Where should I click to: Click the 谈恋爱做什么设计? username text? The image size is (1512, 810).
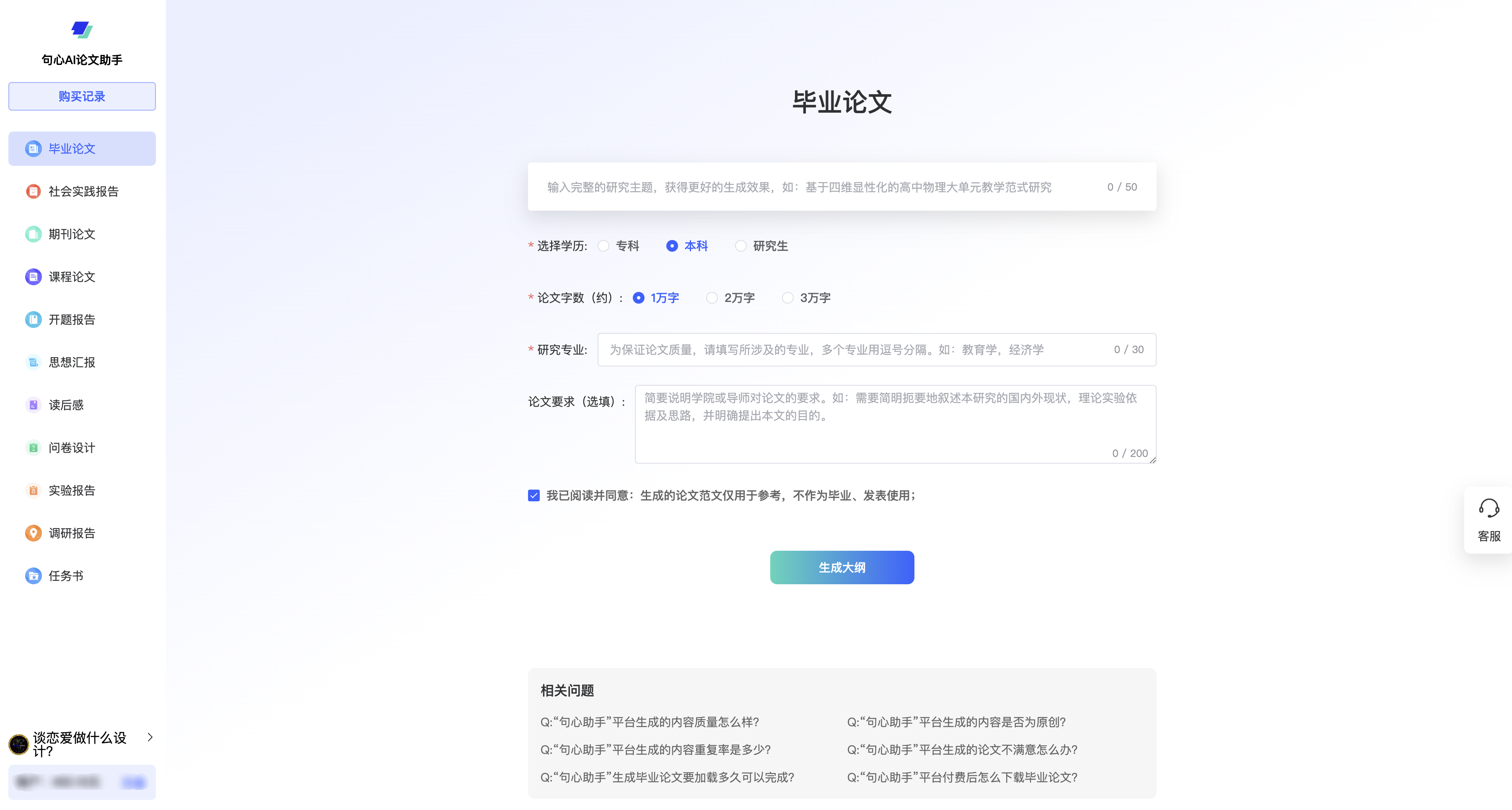pyautogui.click(x=80, y=744)
